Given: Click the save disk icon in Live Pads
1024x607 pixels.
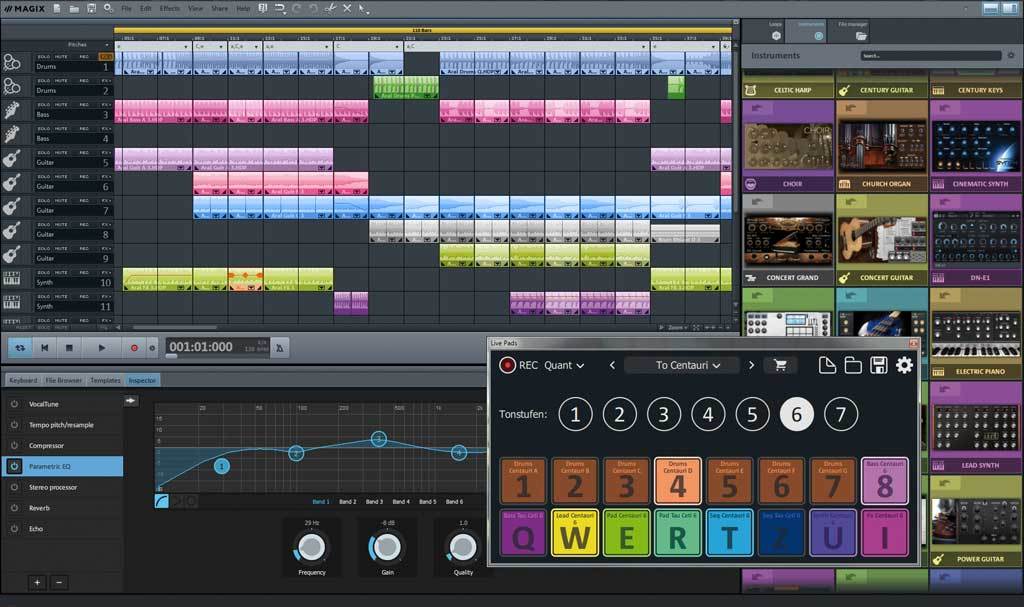Looking at the screenshot, I should coord(879,365).
